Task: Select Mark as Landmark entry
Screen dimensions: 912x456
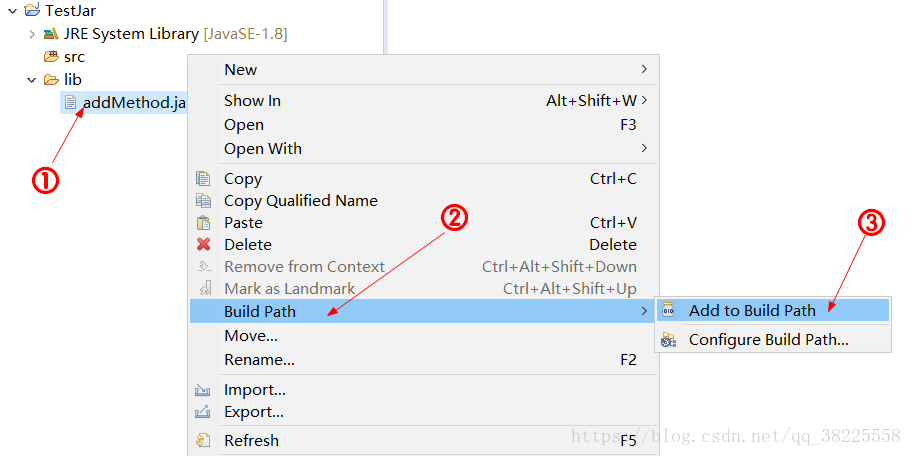Action: point(425,288)
